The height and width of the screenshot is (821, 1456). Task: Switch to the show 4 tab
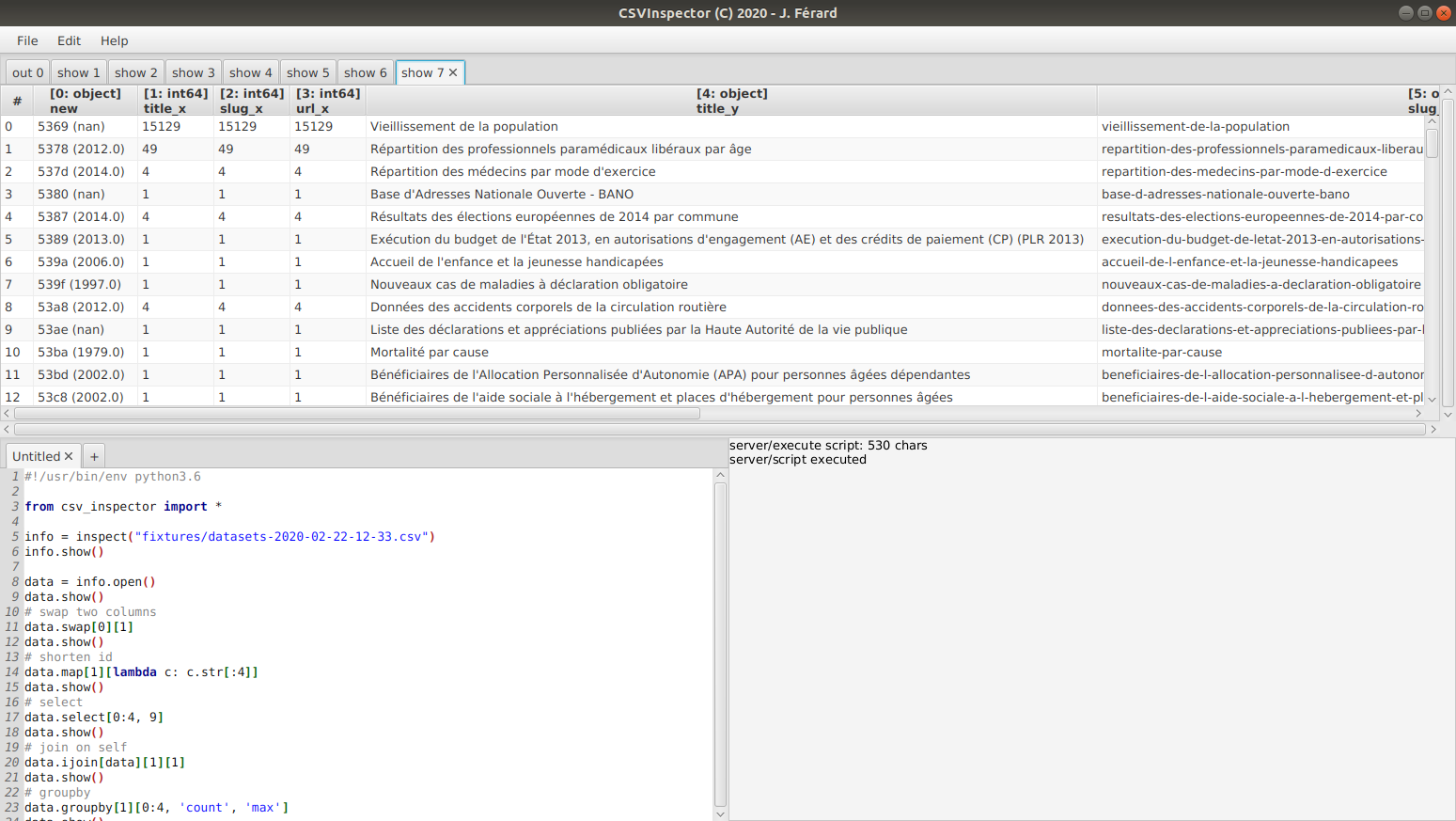coord(250,72)
